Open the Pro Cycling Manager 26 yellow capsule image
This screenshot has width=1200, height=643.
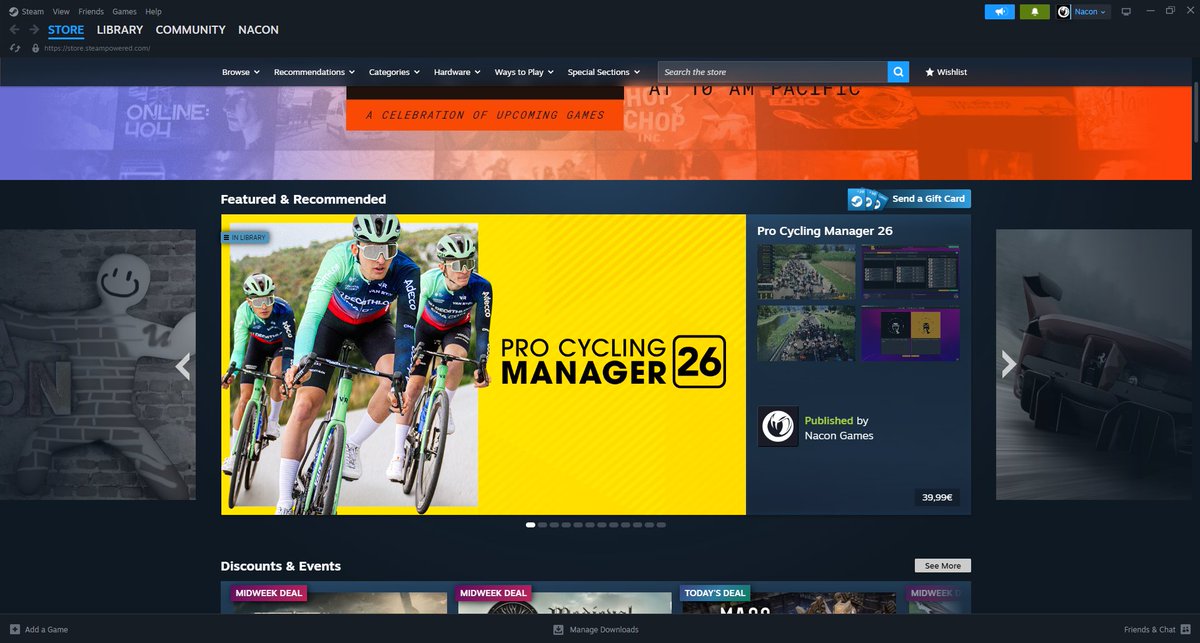tap(484, 365)
